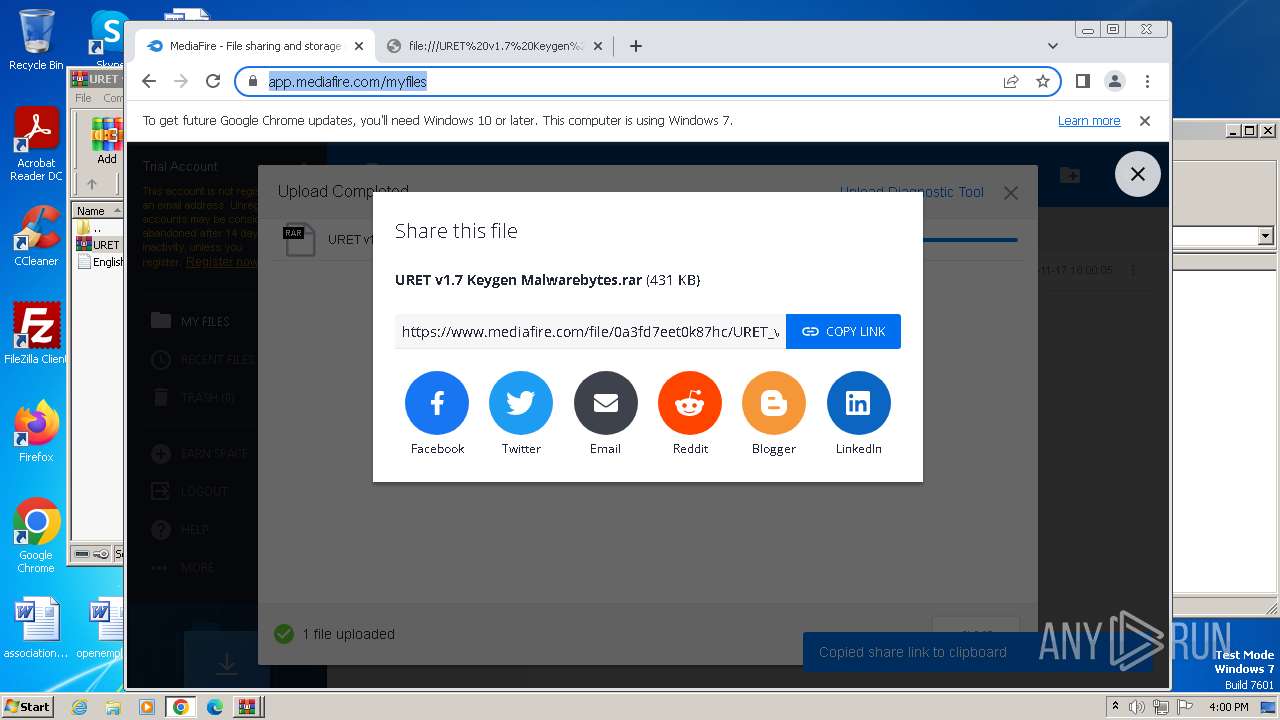The width and height of the screenshot is (1280, 720).
Task: Switch to the URET Keygen file tab
Action: click(495, 46)
